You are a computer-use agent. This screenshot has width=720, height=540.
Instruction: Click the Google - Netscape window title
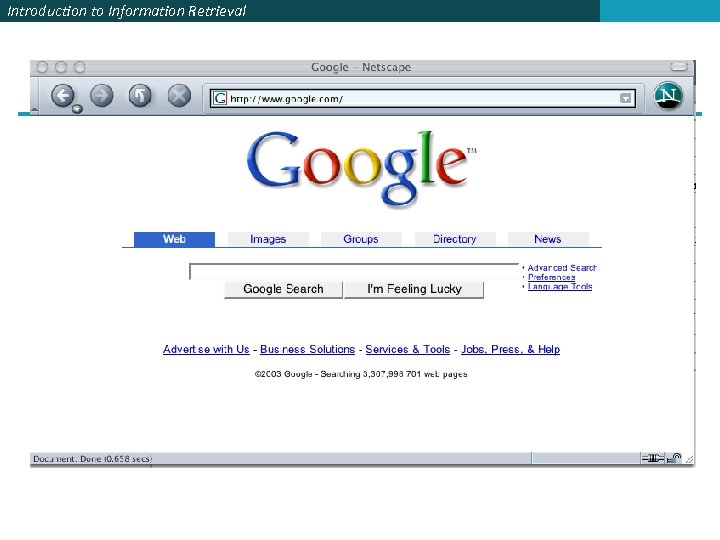361,68
